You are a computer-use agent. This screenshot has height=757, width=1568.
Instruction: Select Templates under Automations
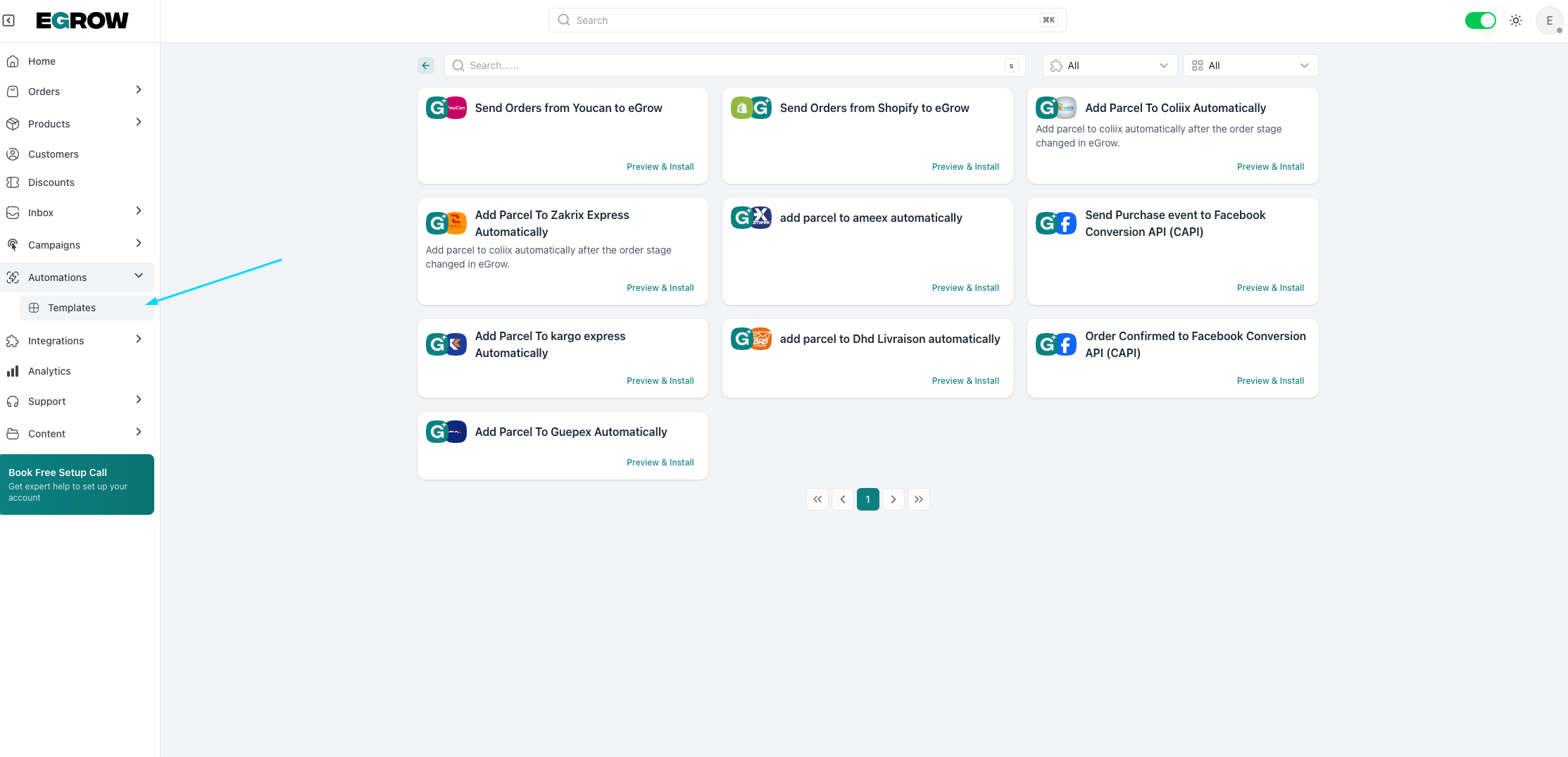click(x=87, y=308)
